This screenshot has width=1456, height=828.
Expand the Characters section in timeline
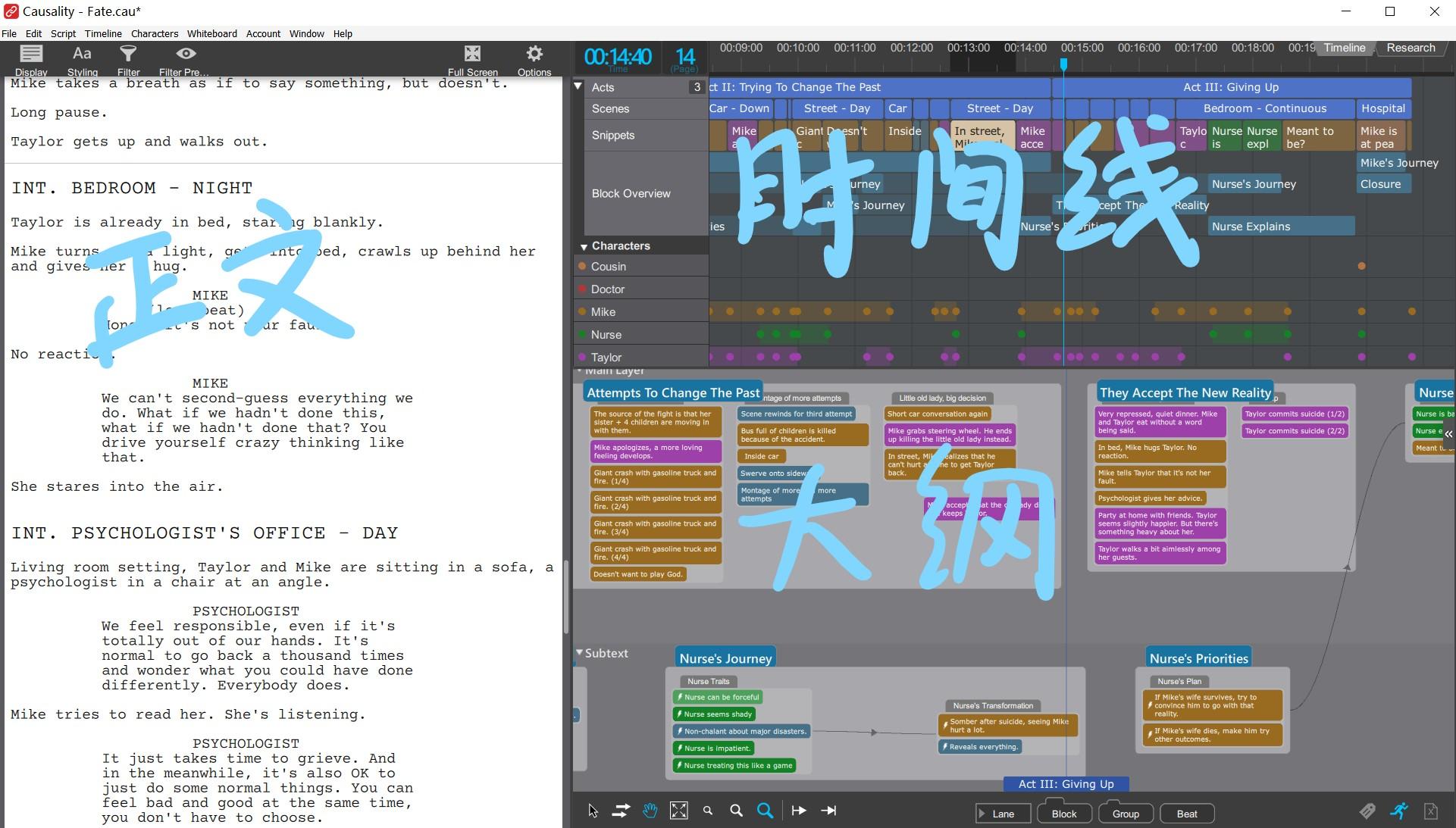tap(583, 245)
